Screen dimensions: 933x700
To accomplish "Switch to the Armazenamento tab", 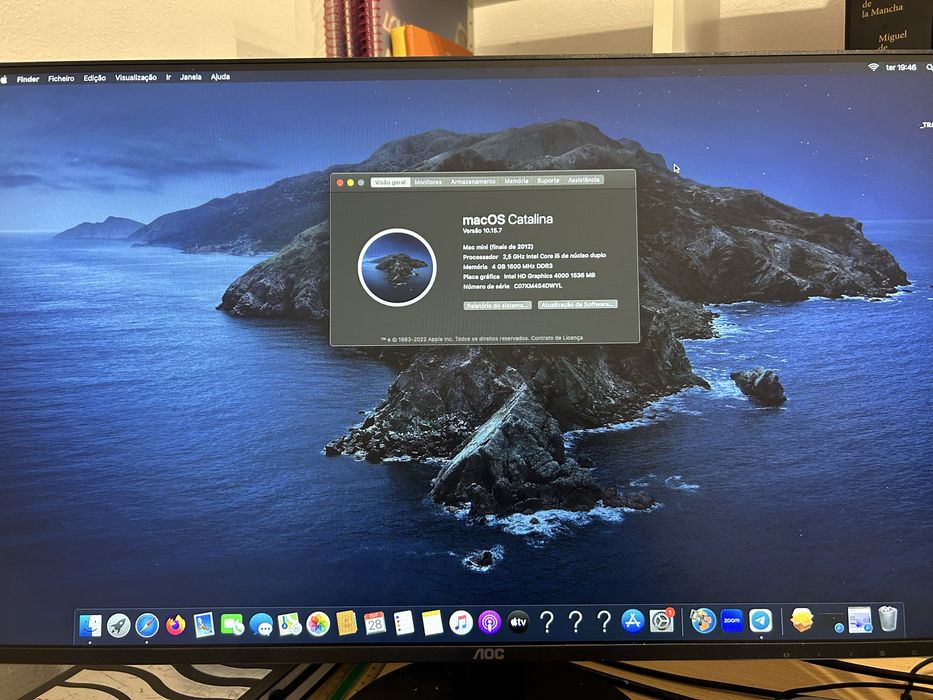I will (x=472, y=181).
